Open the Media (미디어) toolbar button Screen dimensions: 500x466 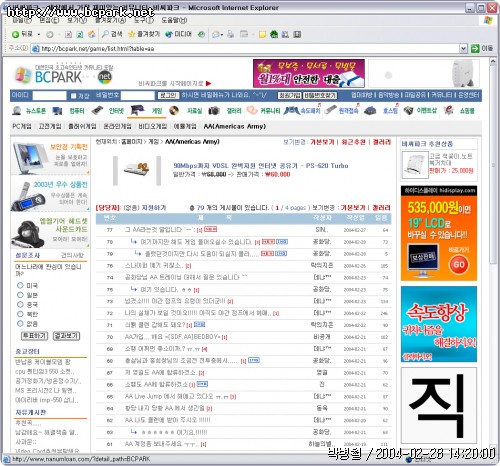pyautogui.click(x=179, y=34)
